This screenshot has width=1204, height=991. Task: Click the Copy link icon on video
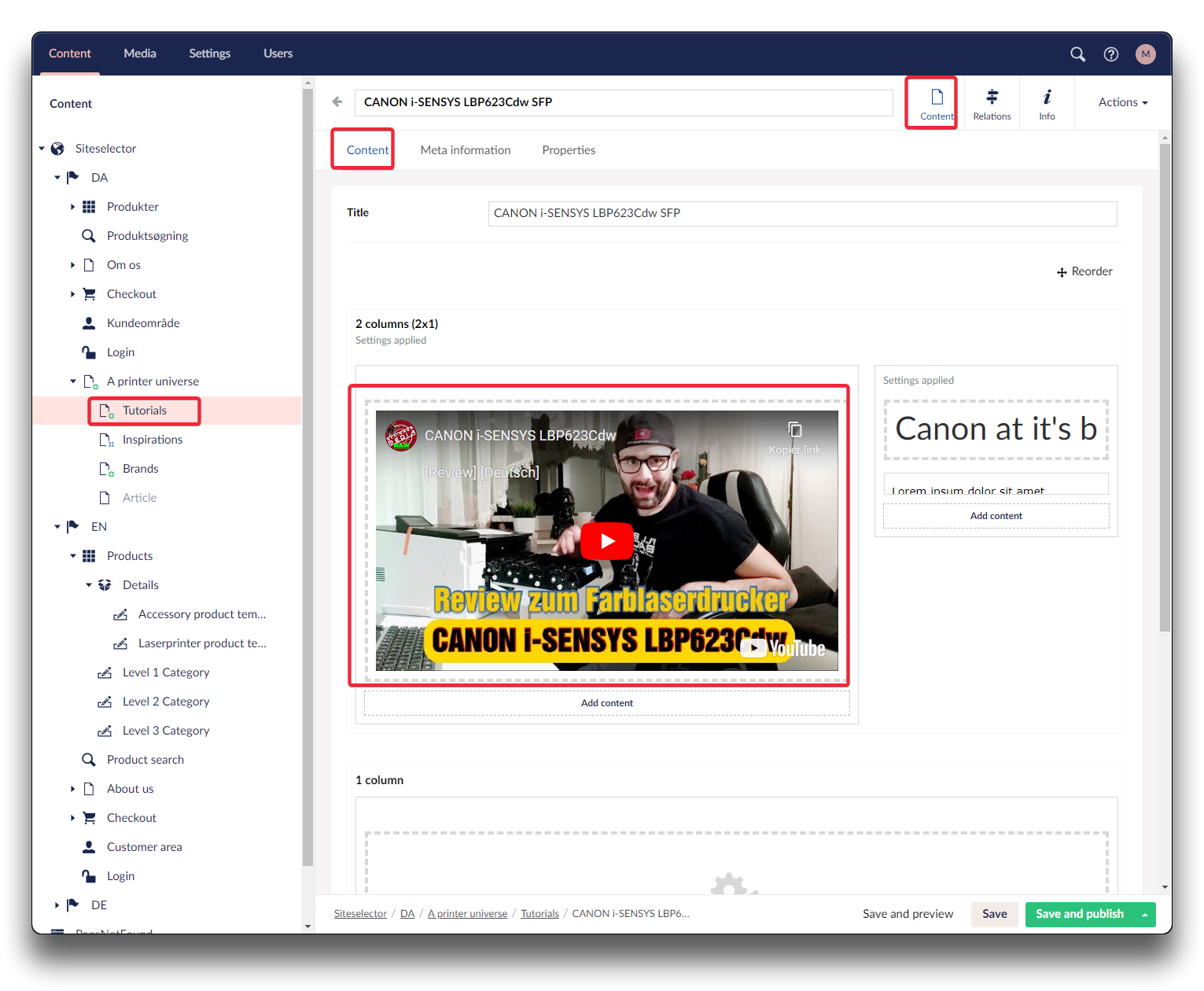tap(795, 430)
